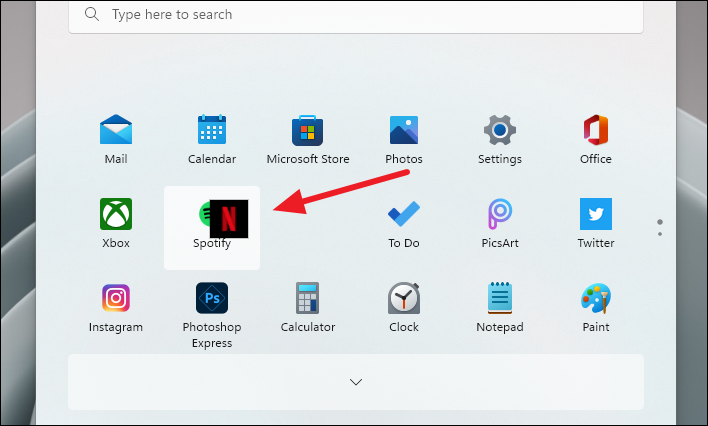The image size is (708, 426).
Task: Click the 'Xbox' label text
Action: pos(116,243)
